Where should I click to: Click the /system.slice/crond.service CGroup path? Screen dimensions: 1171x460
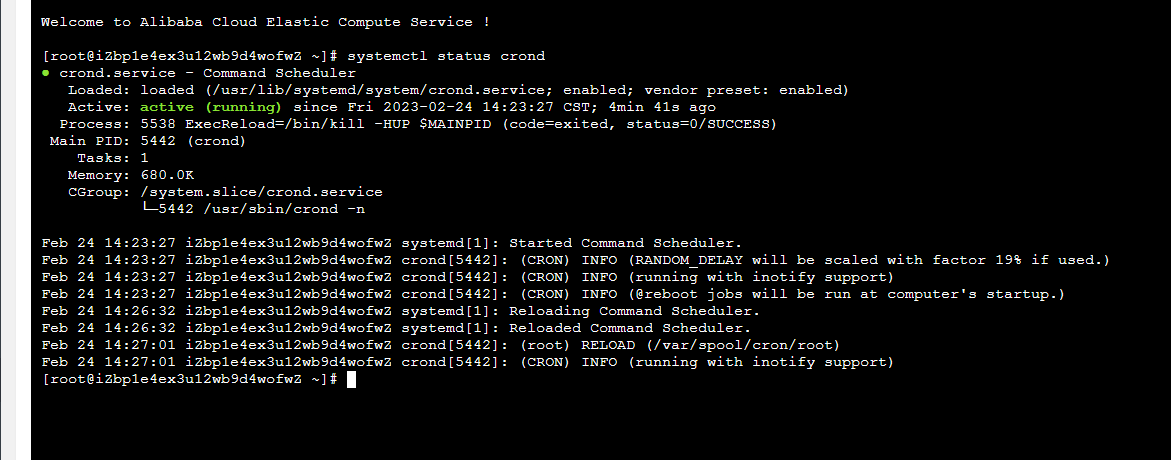pyautogui.click(x=261, y=192)
